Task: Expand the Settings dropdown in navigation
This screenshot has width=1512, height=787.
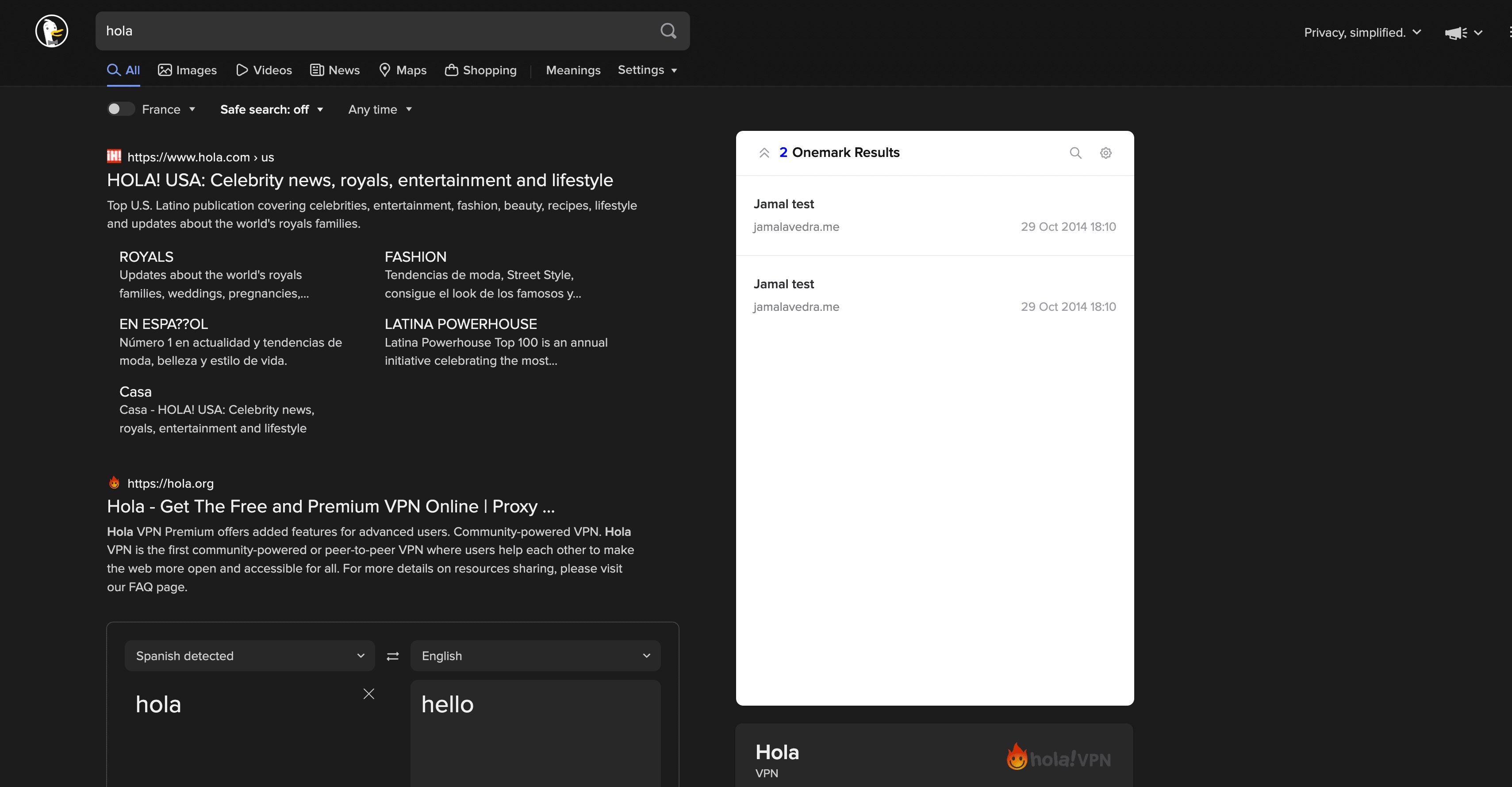Action: 649,70
